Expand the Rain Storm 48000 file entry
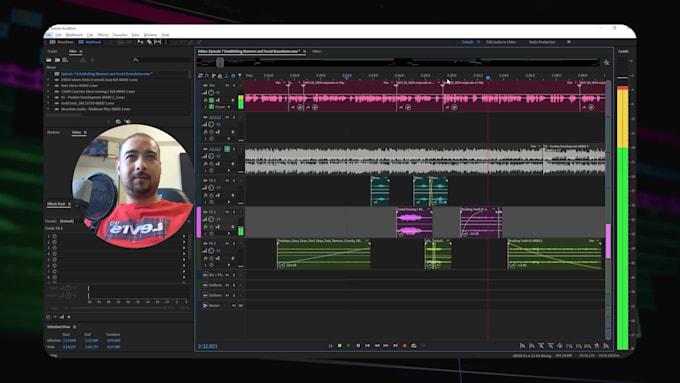Viewport: 680px width, 383px height. 49,85
